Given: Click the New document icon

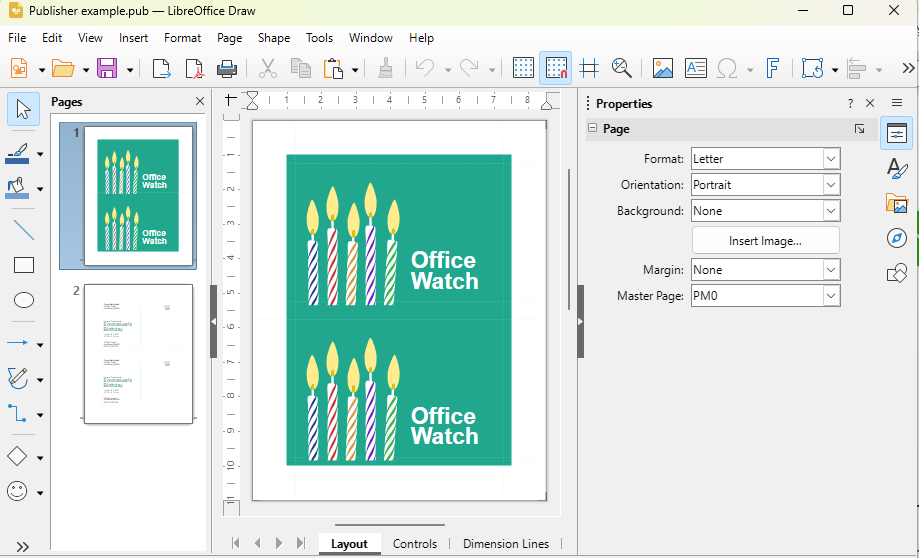Looking at the screenshot, I should (19, 69).
